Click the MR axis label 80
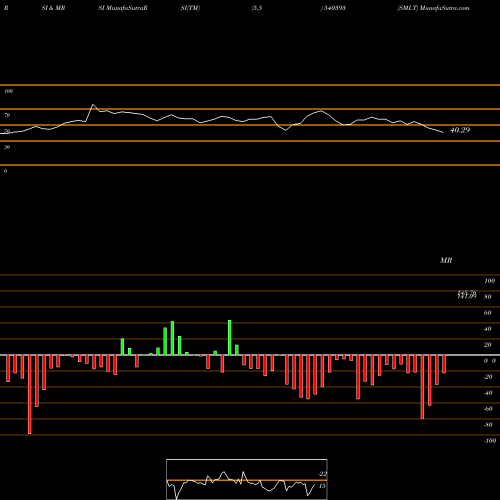This screenshot has height=500, width=500. (488, 297)
